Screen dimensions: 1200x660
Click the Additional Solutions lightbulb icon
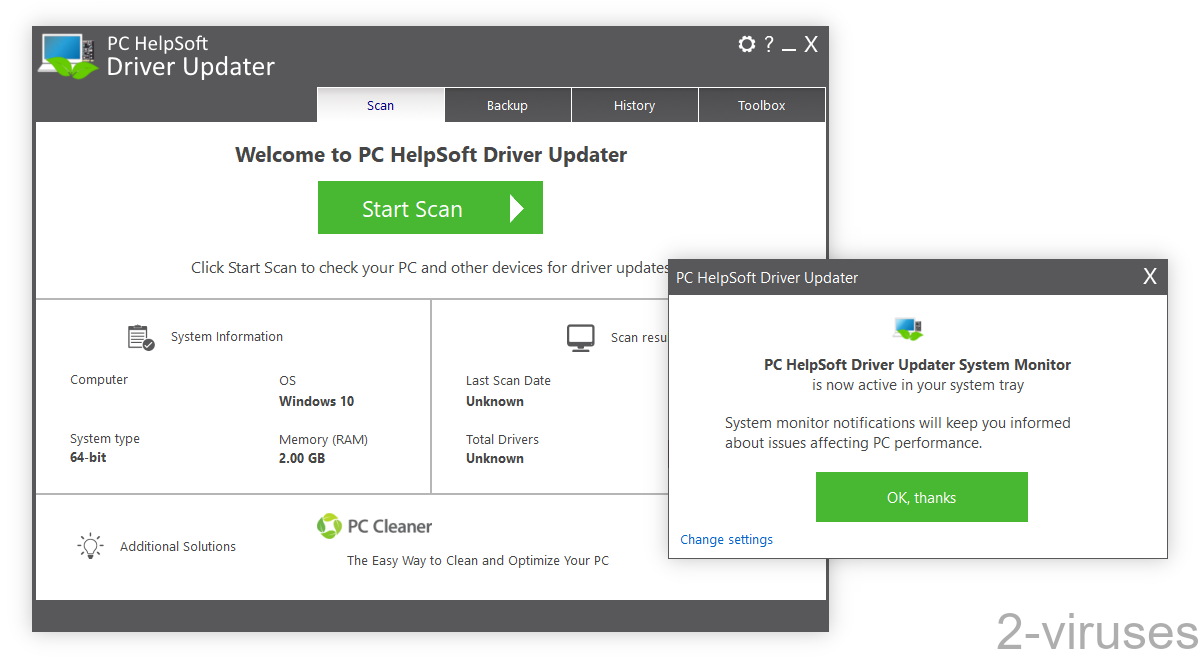click(x=91, y=546)
